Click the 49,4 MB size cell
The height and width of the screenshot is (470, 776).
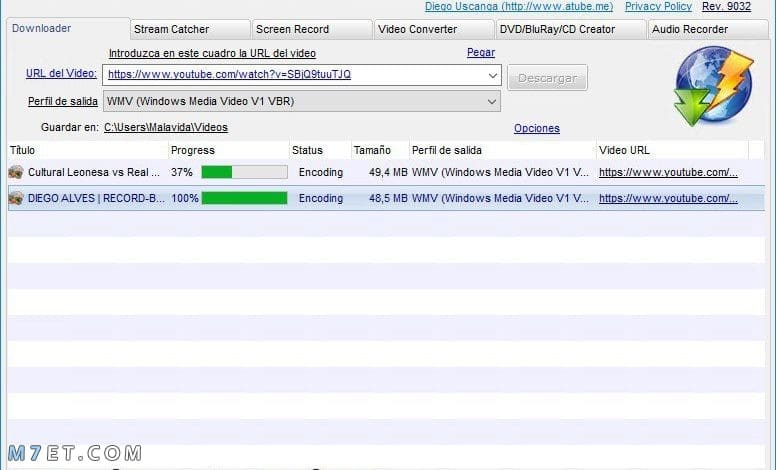(388, 172)
